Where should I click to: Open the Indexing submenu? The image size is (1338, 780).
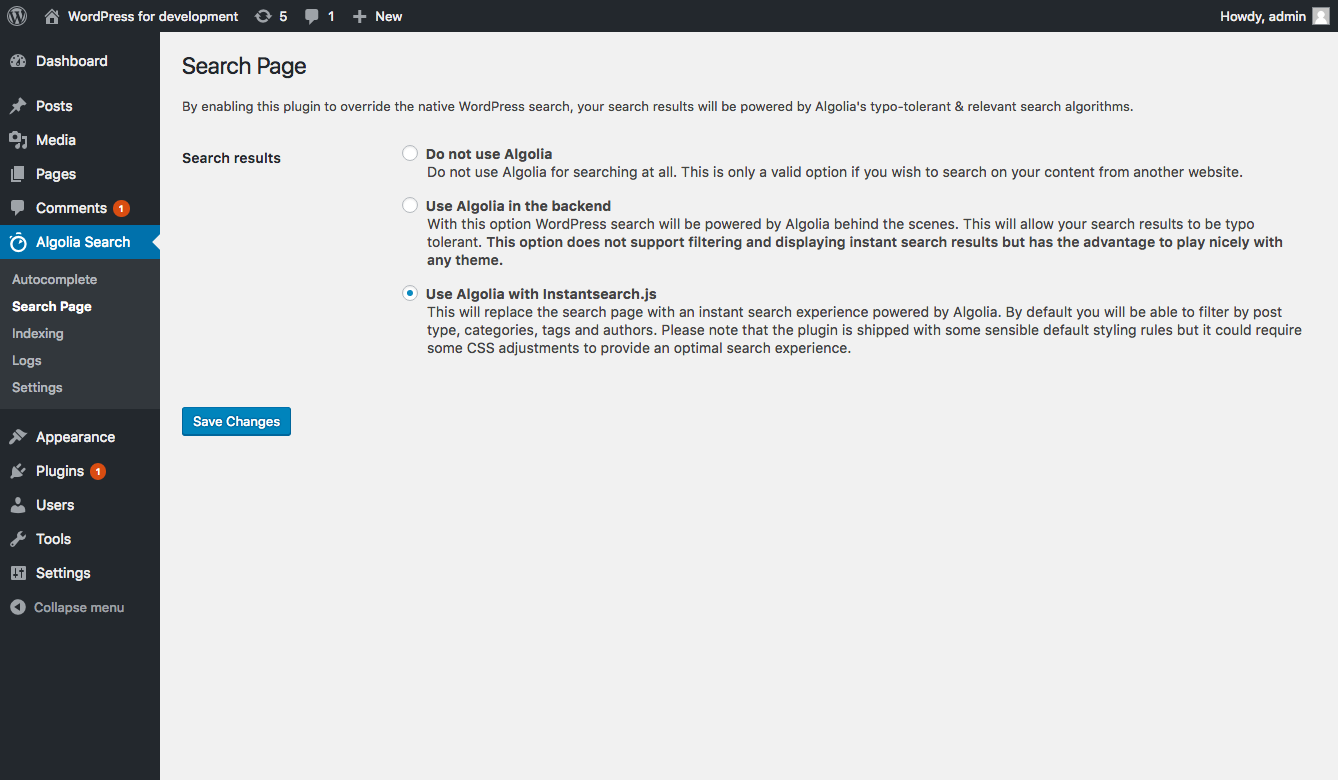coord(38,333)
